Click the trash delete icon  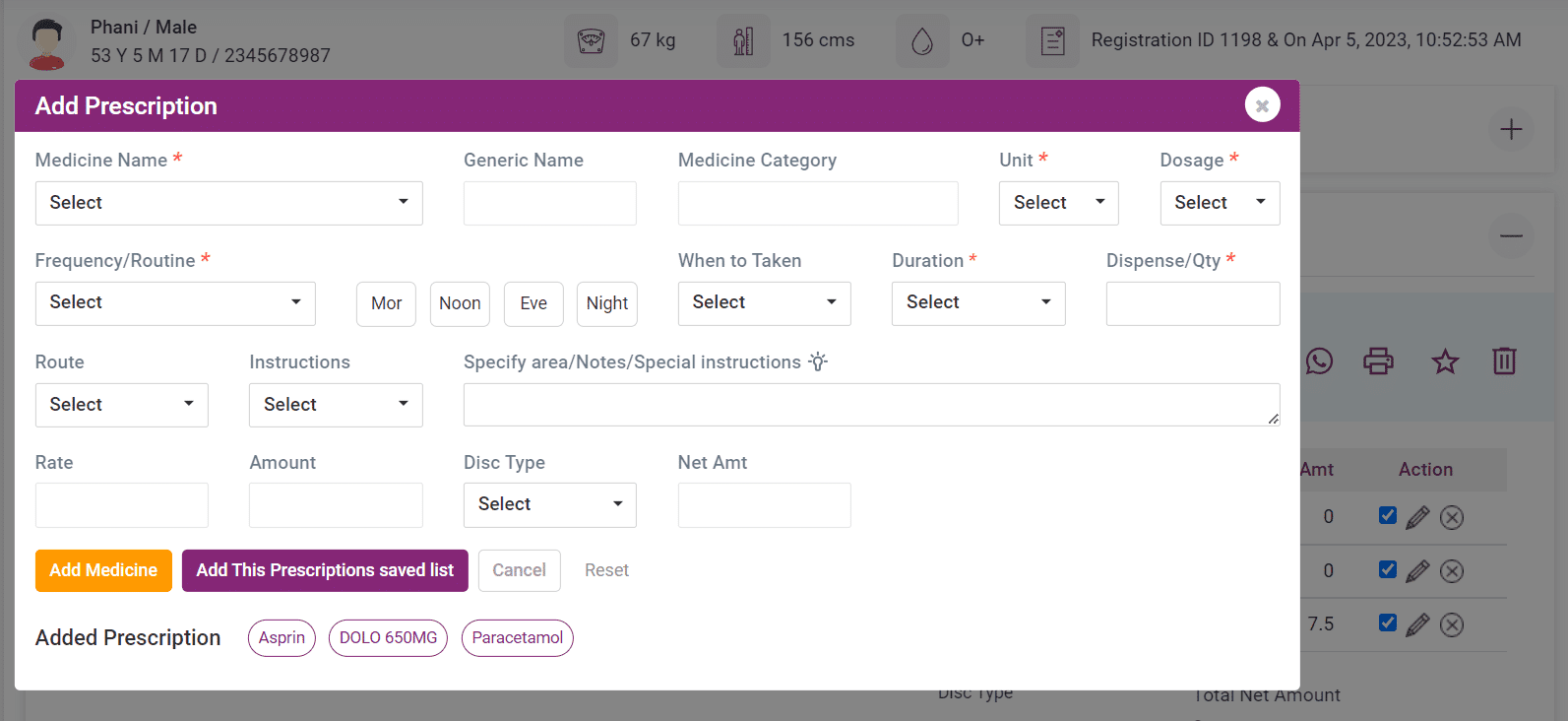tap(1504, 361)
